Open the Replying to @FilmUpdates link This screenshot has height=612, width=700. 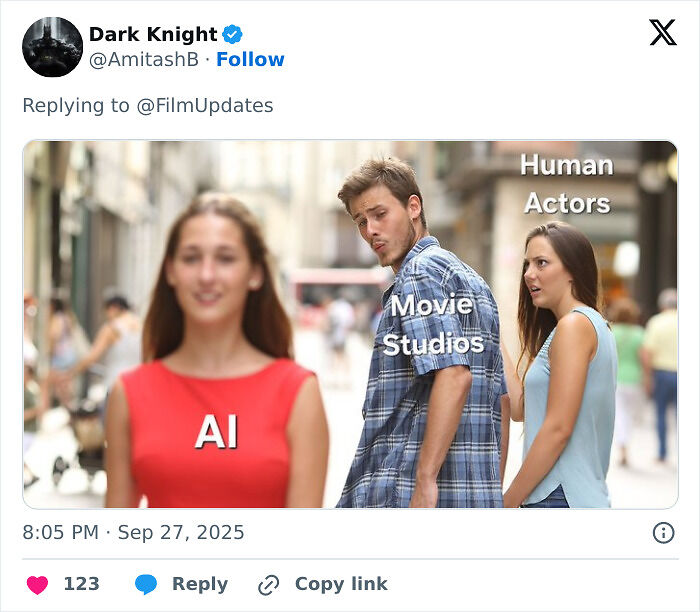tap(205, 105)
